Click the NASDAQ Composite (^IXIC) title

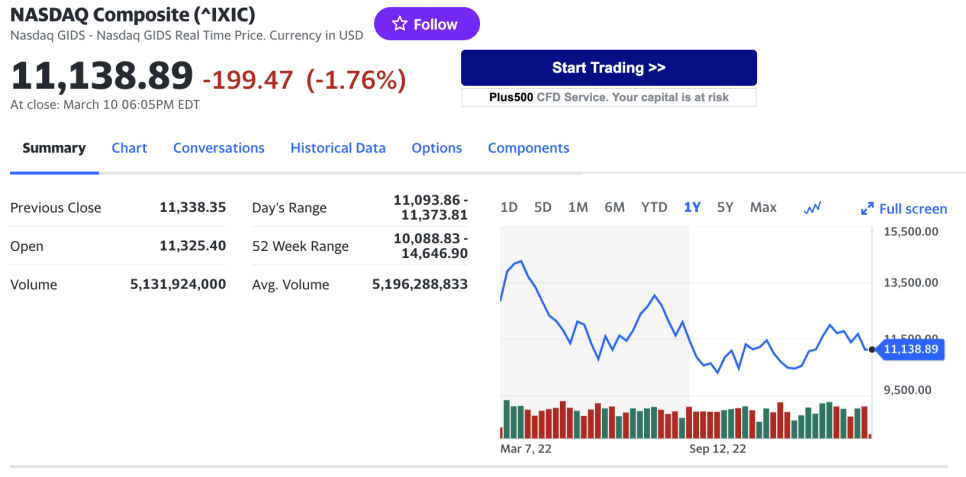(x=133, y=15)
